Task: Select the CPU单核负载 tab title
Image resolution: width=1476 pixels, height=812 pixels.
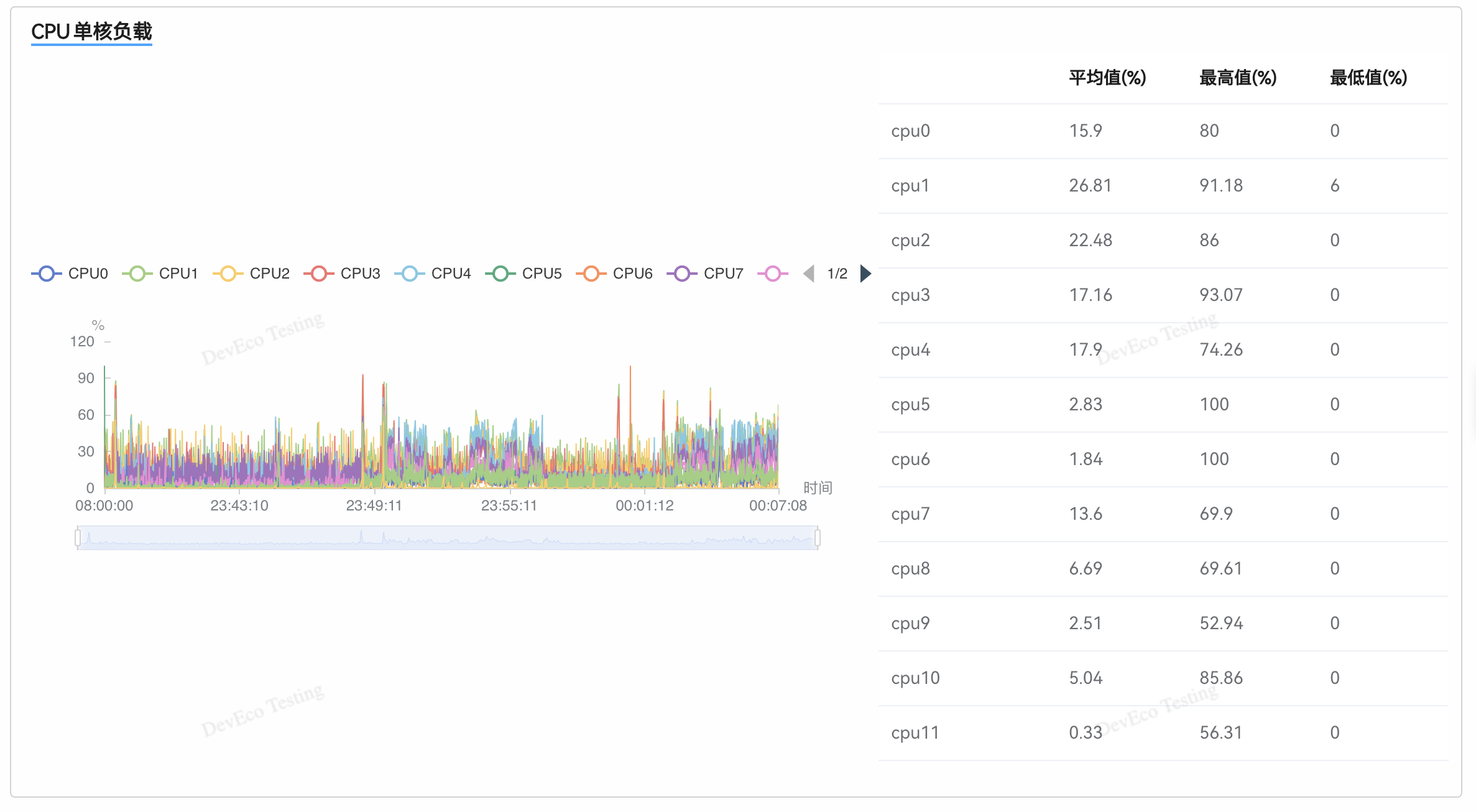Action: (91, 32)
